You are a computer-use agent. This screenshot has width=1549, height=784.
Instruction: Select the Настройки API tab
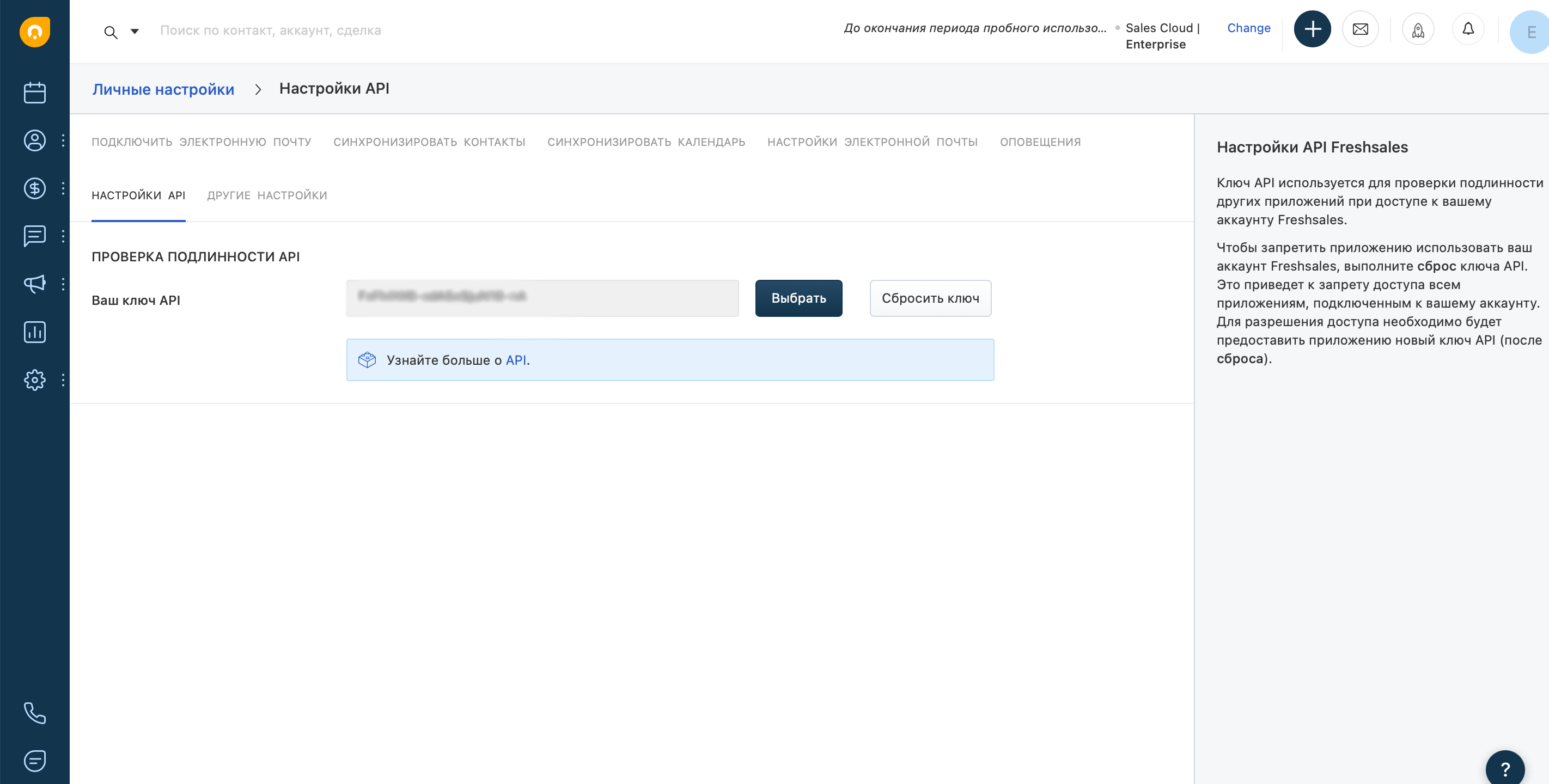(138, 196)
